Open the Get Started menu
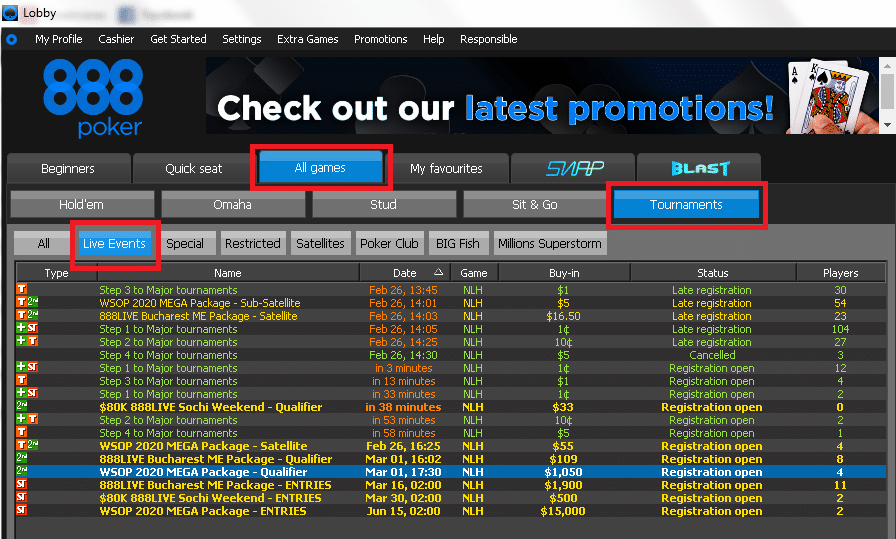The width and height of the screenshot is (896, 539). click(178, 39)
